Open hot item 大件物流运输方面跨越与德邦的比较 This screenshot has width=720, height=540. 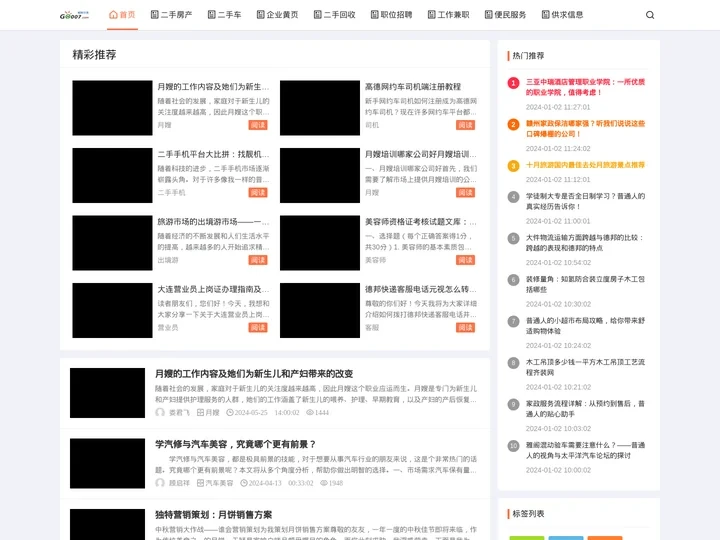(x=585, y=242)
